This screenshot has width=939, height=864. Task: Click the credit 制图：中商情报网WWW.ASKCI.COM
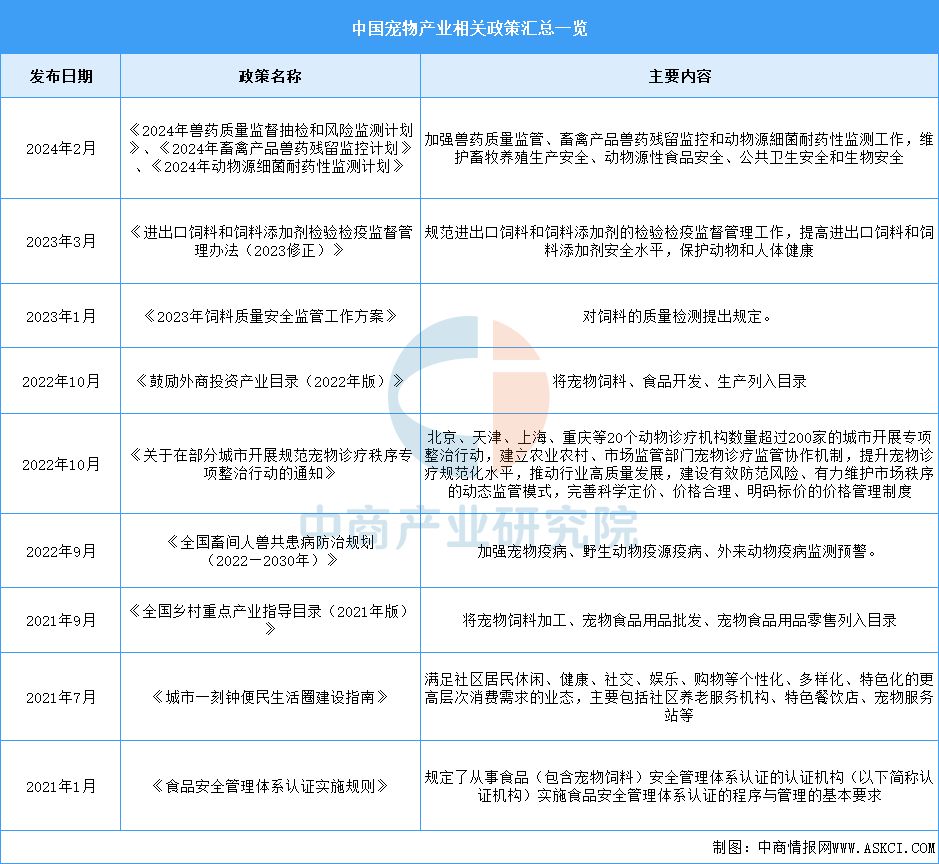click(823, 847)
